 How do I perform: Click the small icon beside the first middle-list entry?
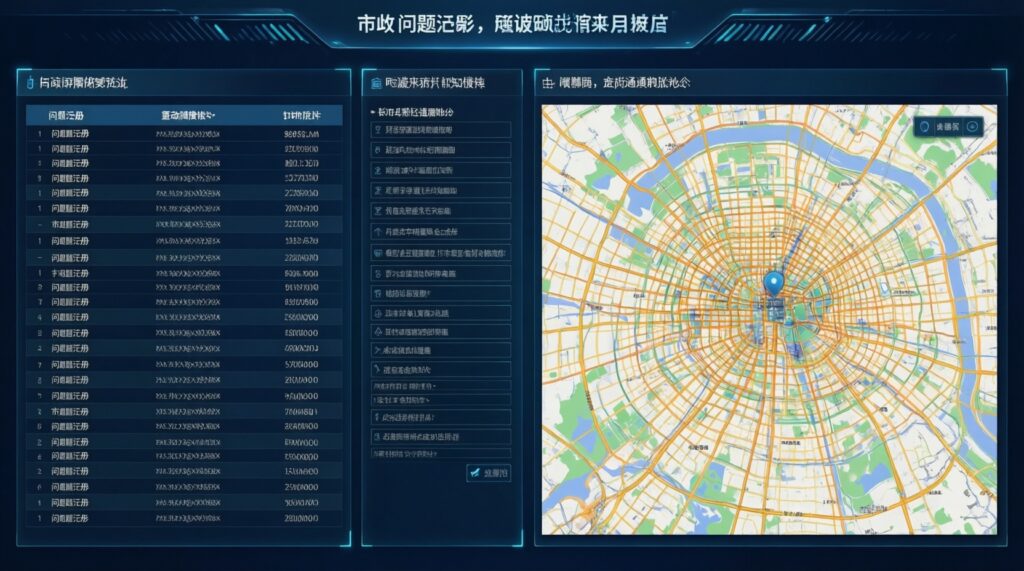377,130
